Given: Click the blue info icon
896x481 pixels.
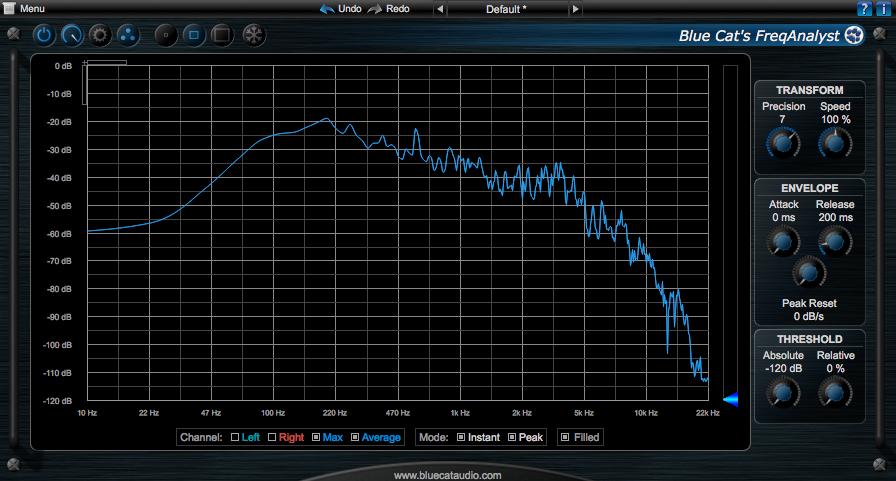Looking at the screenshot, I should point(883,9).
